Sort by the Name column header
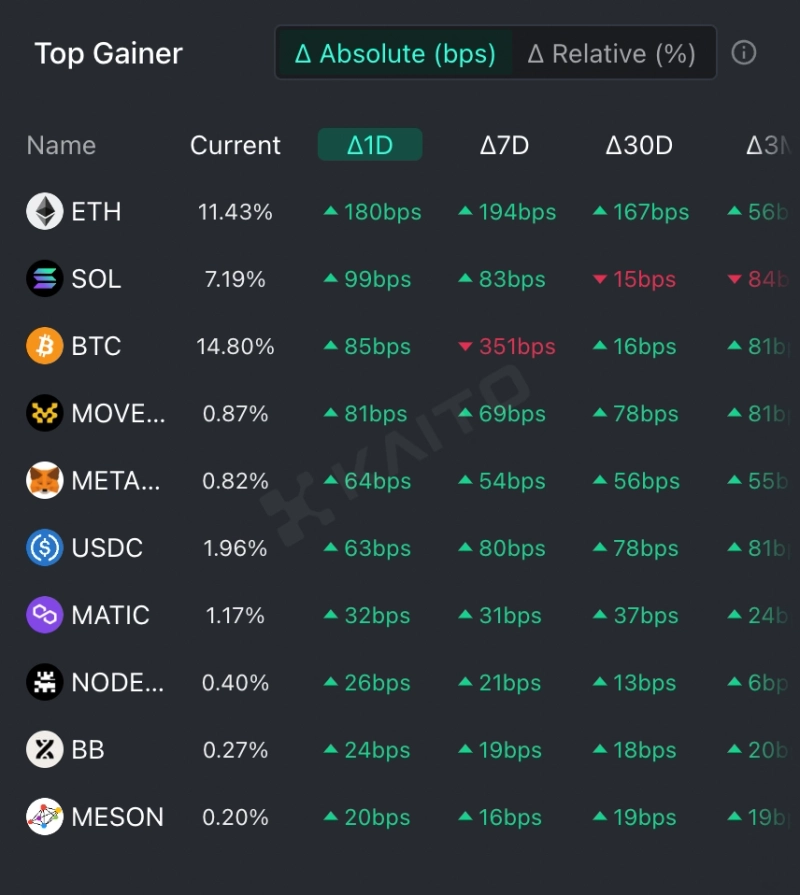This screenshot has width=800, height=895. [x=61, y=145]
